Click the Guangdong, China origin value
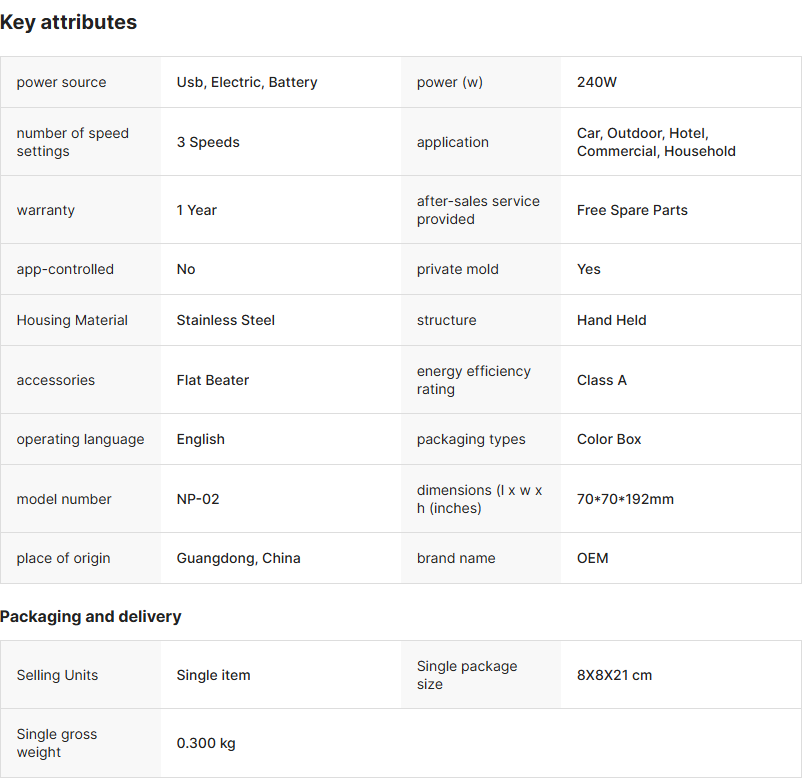This screenshot has height=778, width=802. click(239, 558)
